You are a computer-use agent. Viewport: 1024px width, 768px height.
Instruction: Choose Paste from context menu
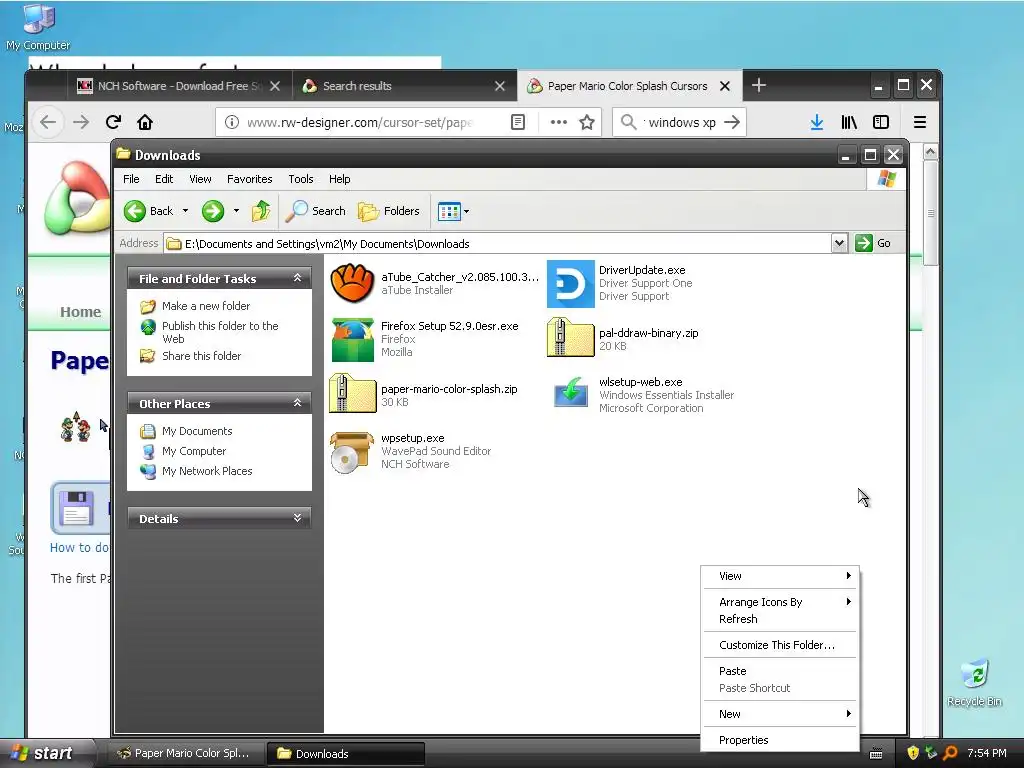(780, 671)
